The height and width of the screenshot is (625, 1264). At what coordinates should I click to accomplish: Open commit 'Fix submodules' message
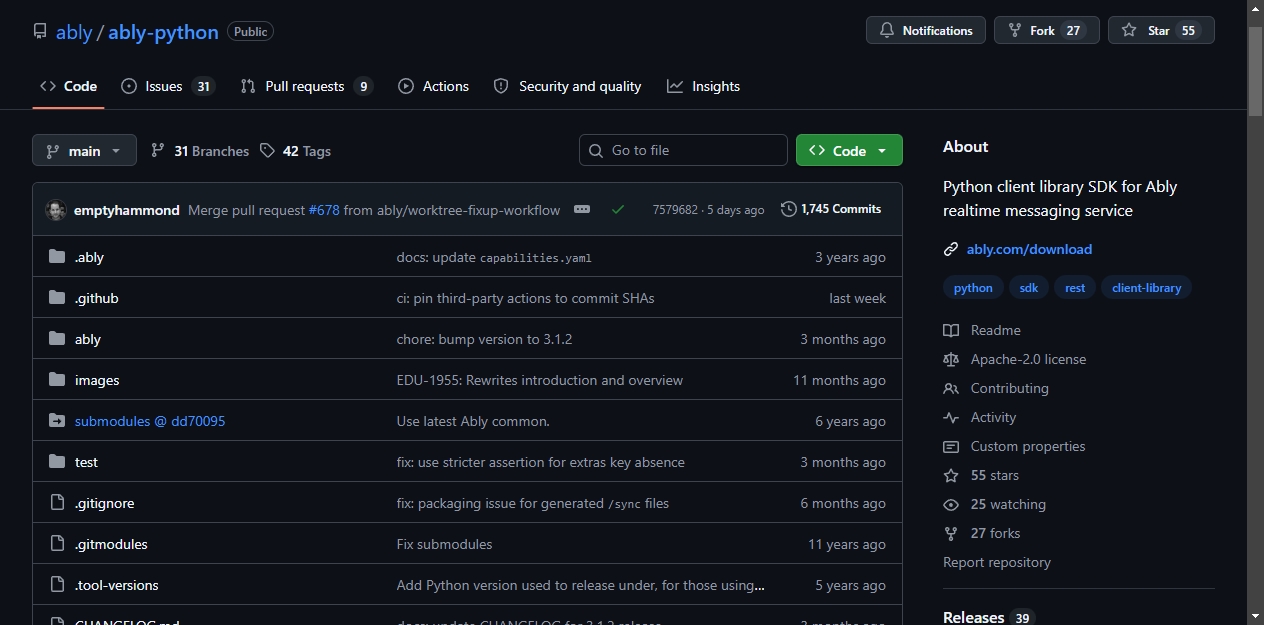[x=444, y=544]
